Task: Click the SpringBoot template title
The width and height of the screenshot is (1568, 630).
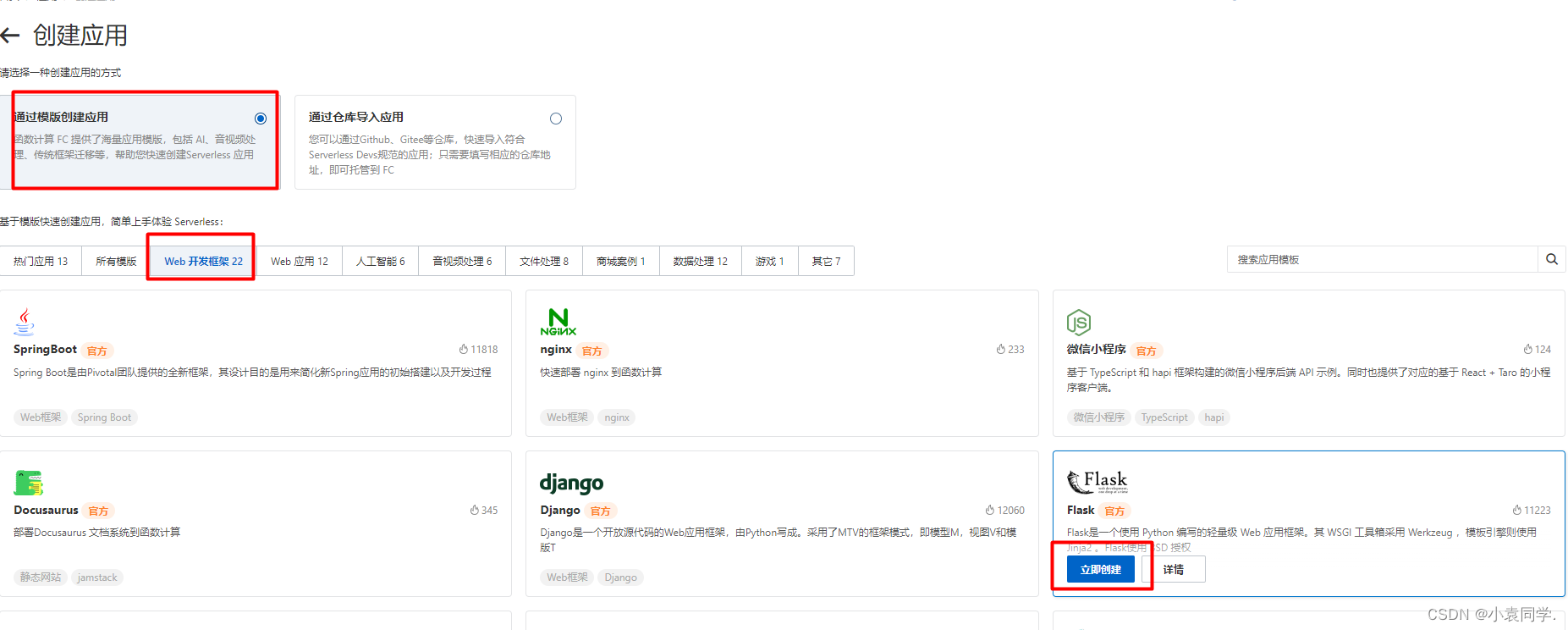Action: (45, 349)
